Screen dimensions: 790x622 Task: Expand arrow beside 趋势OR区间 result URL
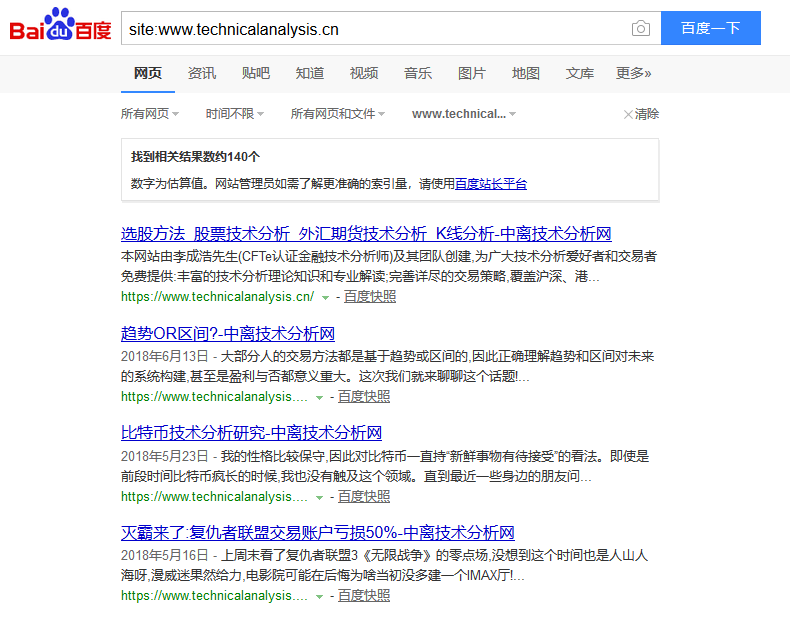(x=319, y=398)
